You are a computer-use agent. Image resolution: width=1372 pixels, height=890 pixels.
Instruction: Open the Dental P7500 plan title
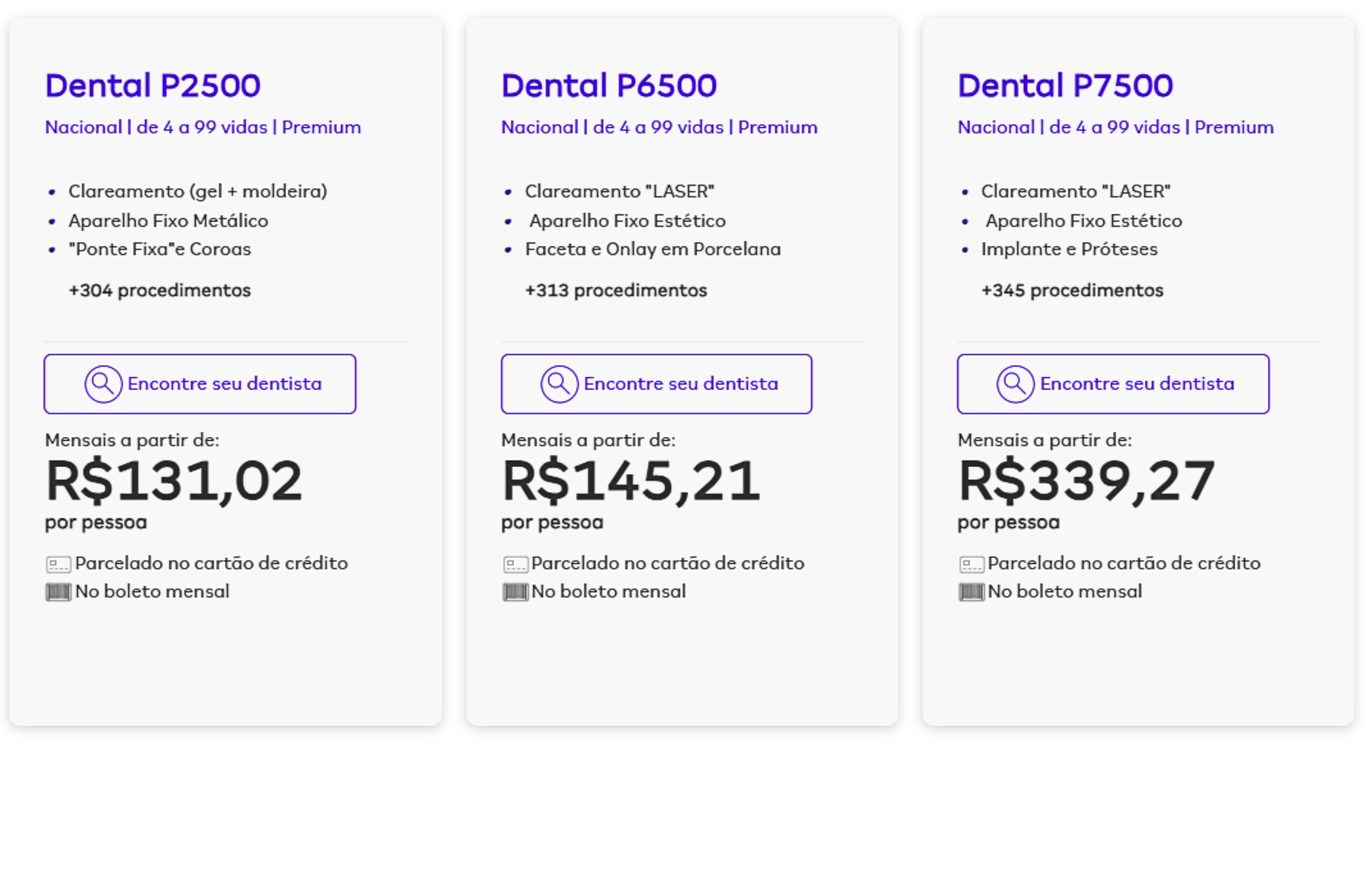click(x=1065, y=85)
